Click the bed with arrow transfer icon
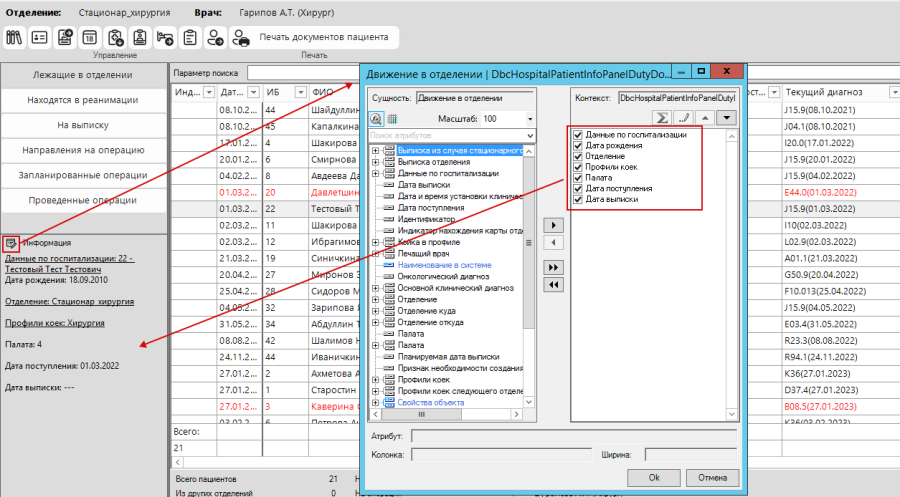900x497 pixels. (165, 38)
